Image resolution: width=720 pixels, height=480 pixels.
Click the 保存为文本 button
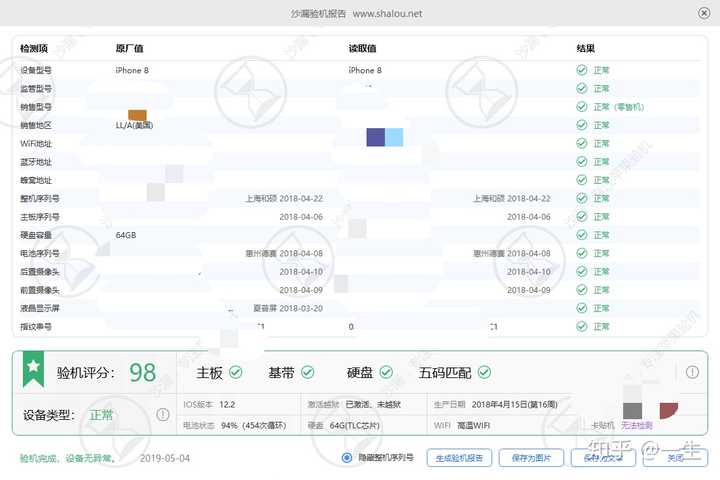click(x=603, y=458)
